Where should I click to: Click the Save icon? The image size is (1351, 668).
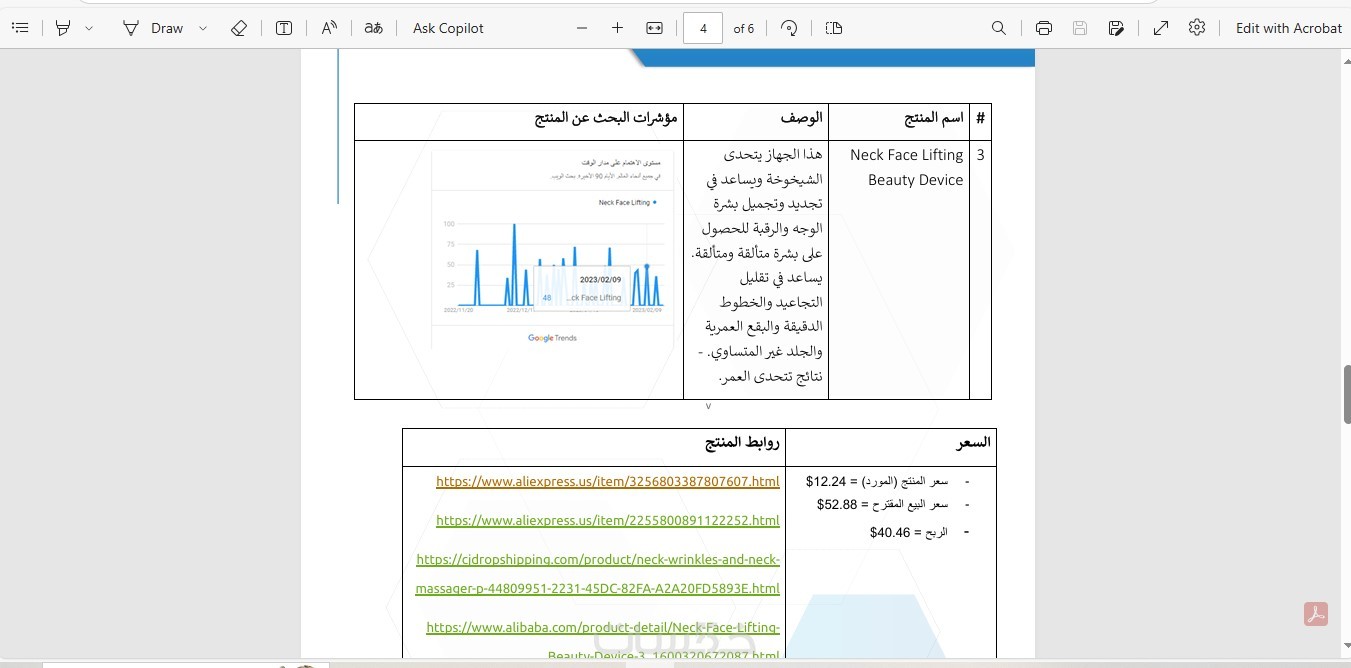[1080, 28]
